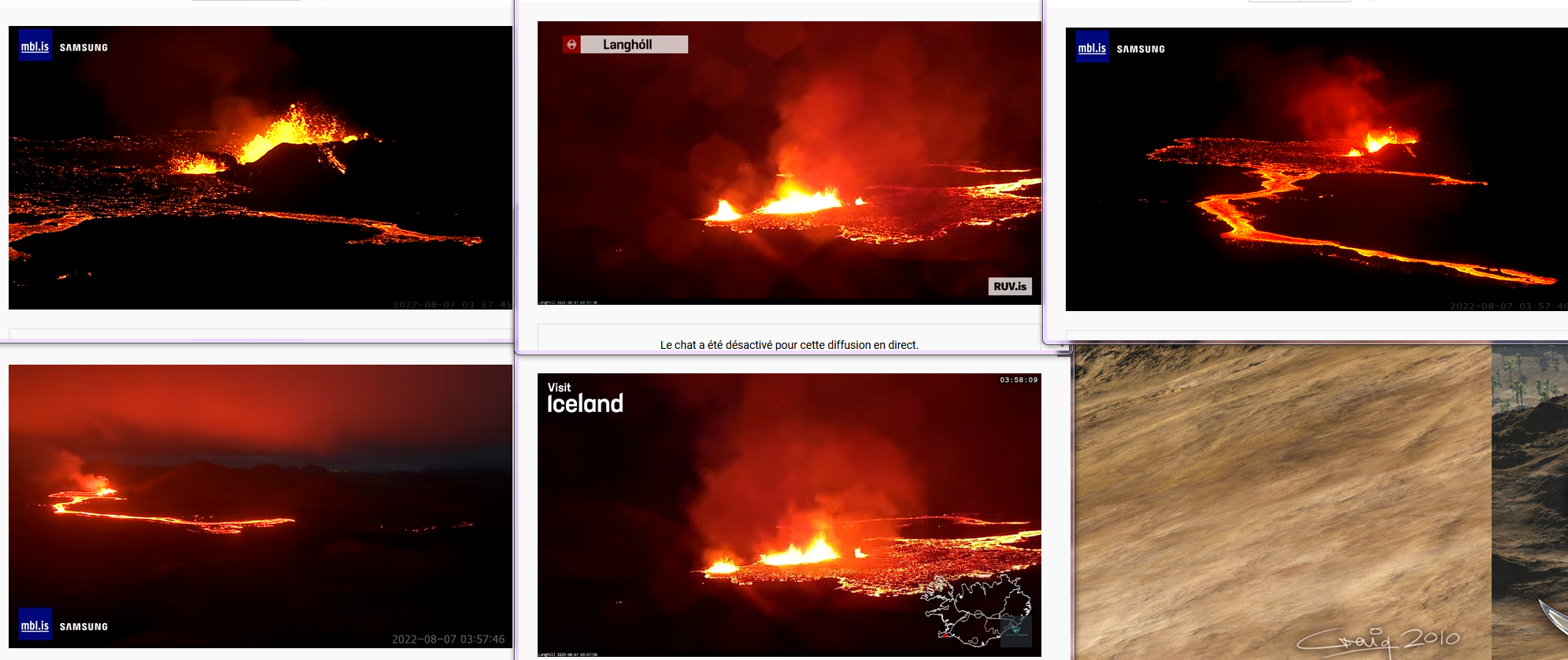Click the red location dot on the Iceland map
The width and height of the screenshot is (1568, 660).
point(944,635)
